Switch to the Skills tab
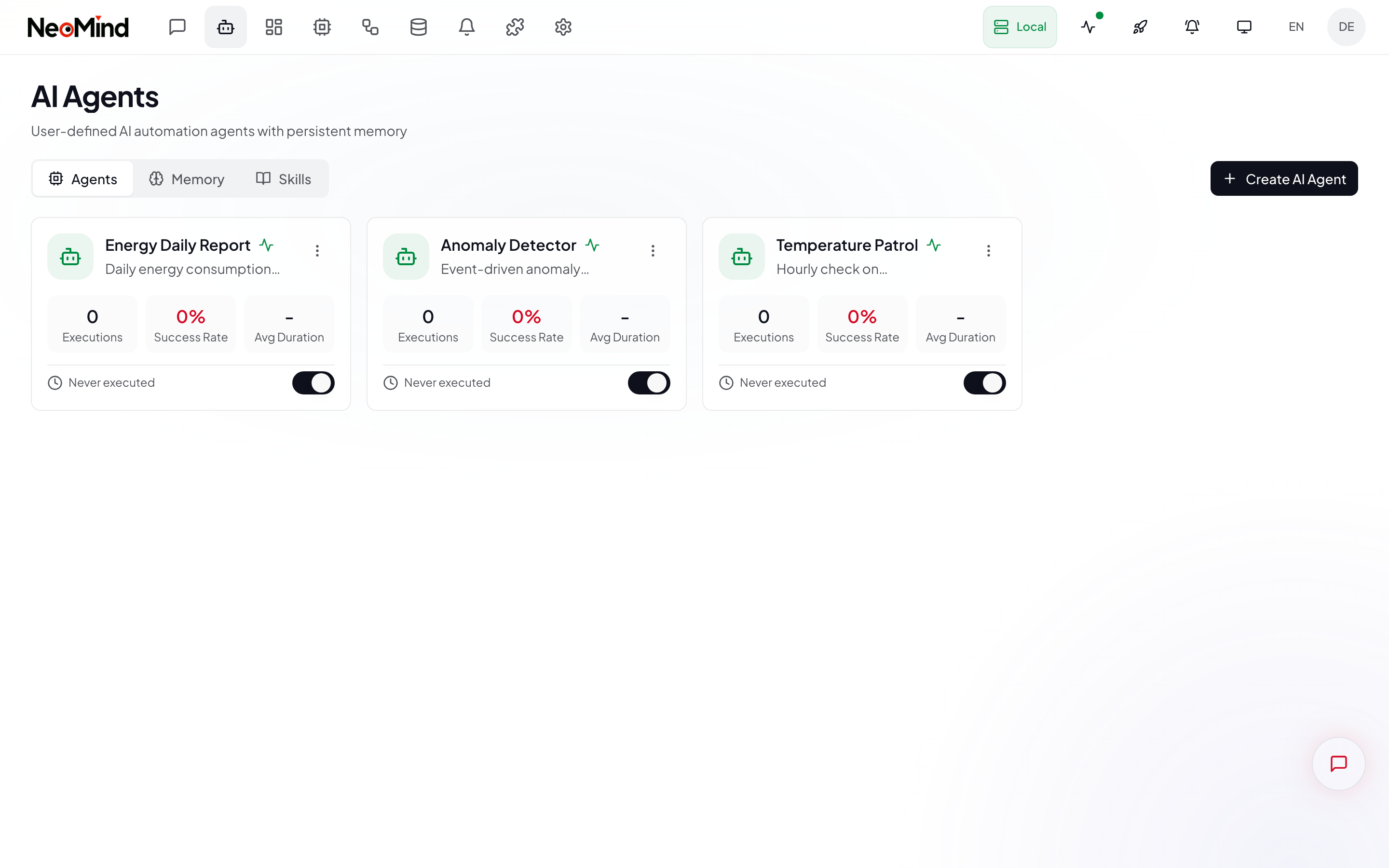Image resolution: width=1389 pixels, height=868 pixels. coord(284,179)
